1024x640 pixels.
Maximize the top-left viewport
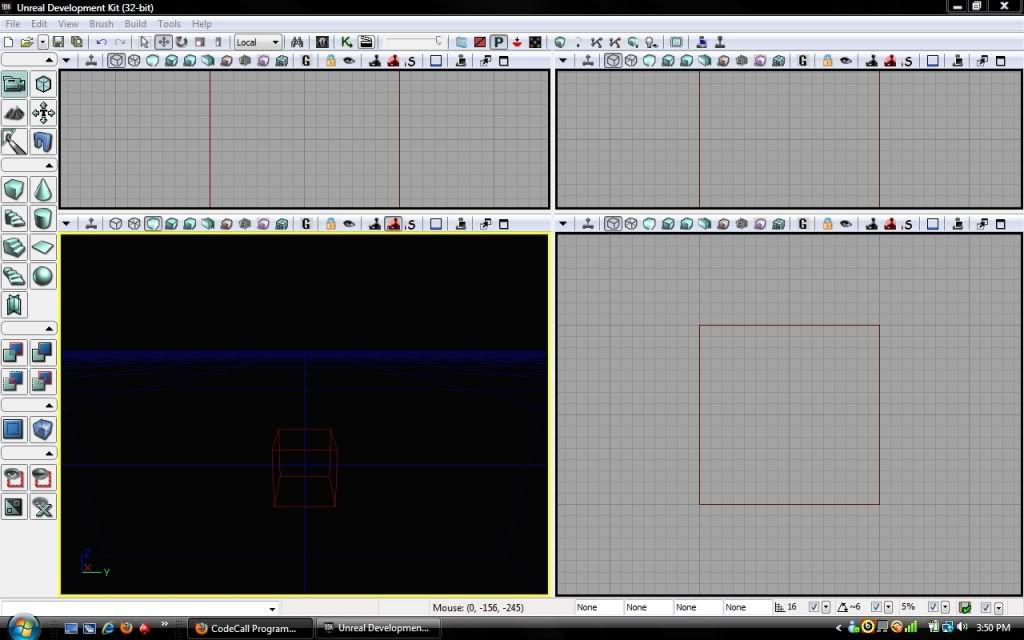(504, 61)
